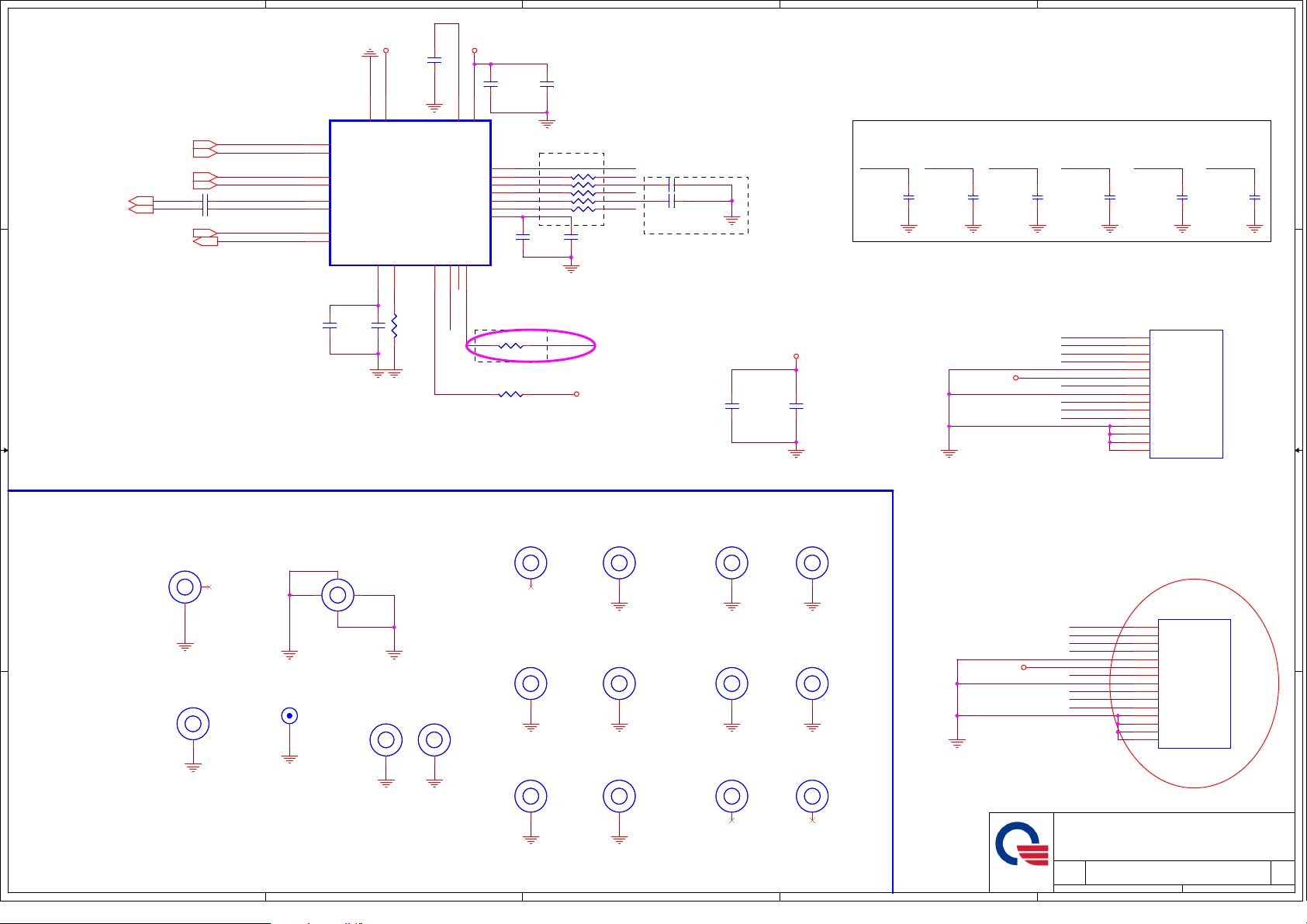Select the left-pointing output port beside IC

click(x=206, y=241)
